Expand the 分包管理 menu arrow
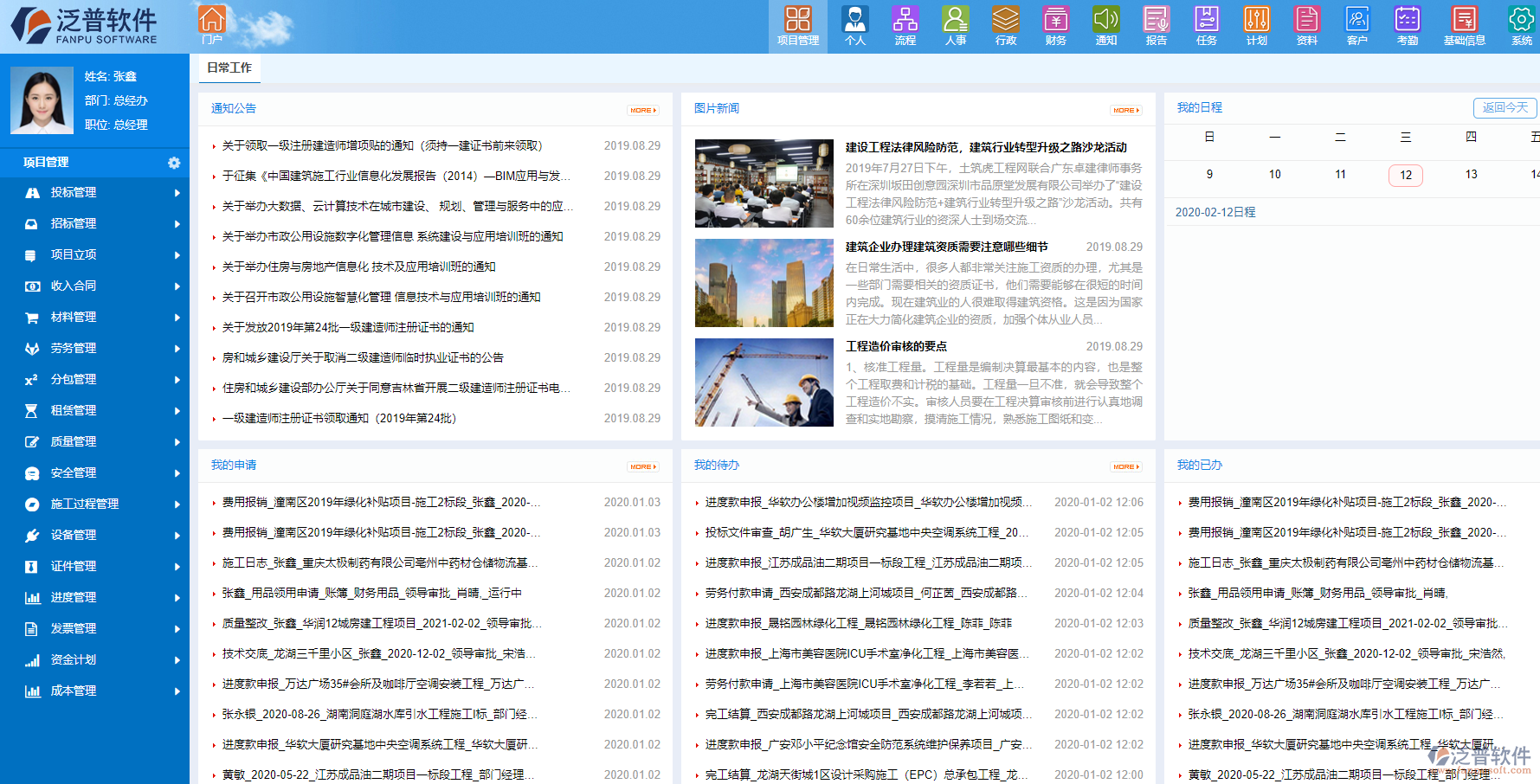This screenshot has height=784, width=1540. tap(177, 380)
